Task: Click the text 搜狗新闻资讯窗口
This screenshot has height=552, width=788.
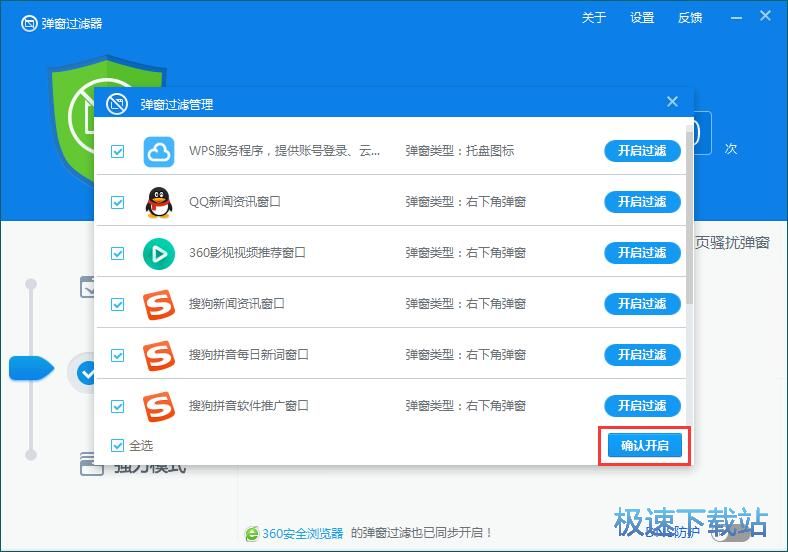Action: pyautogui.click(x=237, y=304)
